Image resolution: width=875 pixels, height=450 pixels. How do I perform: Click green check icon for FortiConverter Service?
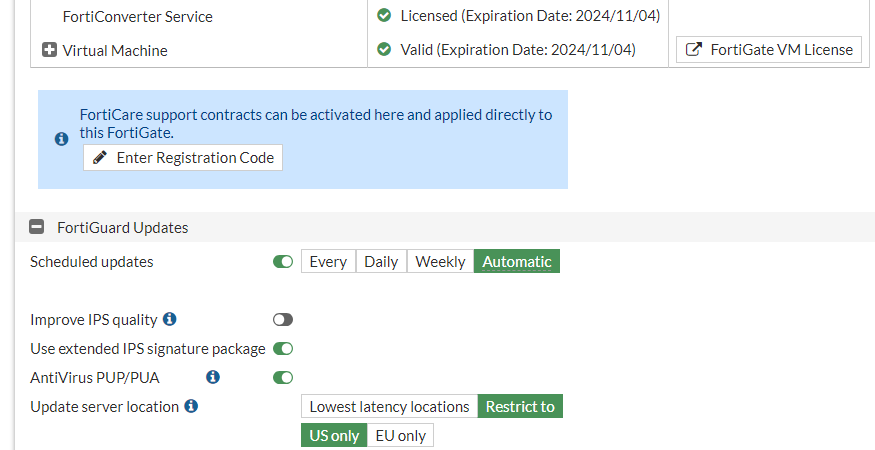pyautogui.click(x=384, y=16)
